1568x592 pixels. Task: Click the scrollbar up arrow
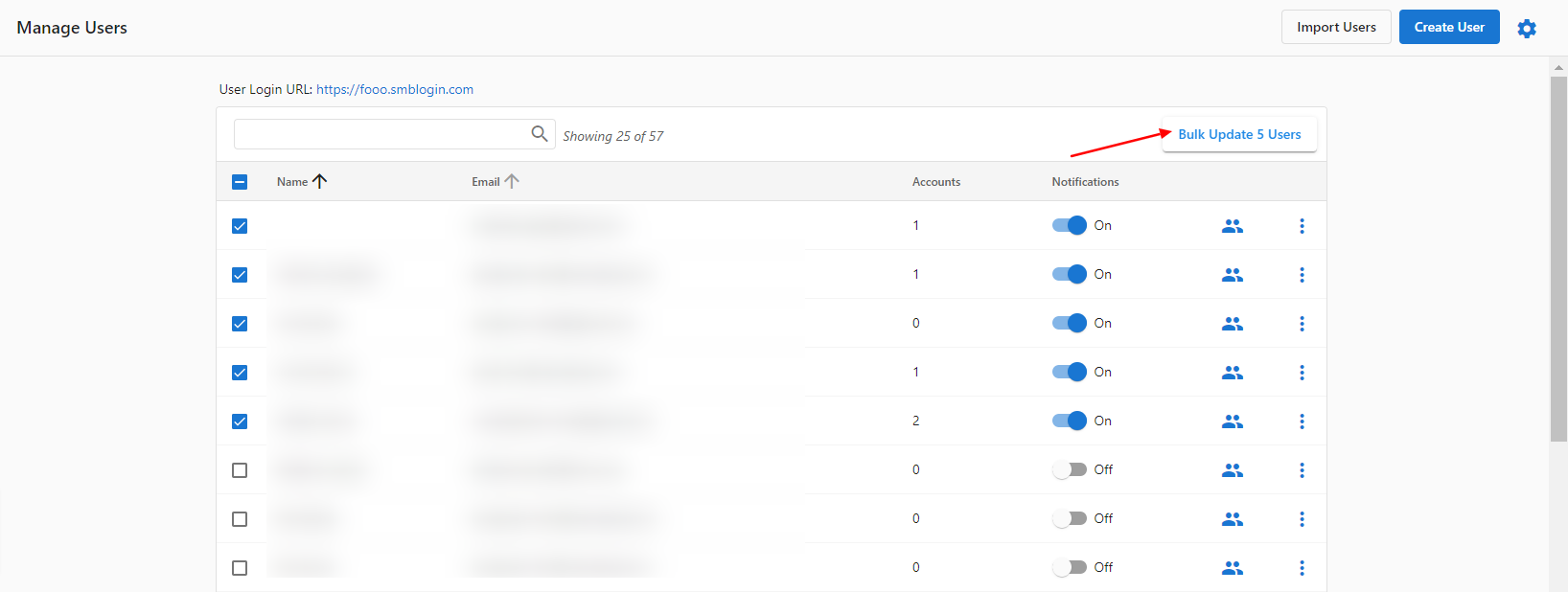tap(1558, 67)
